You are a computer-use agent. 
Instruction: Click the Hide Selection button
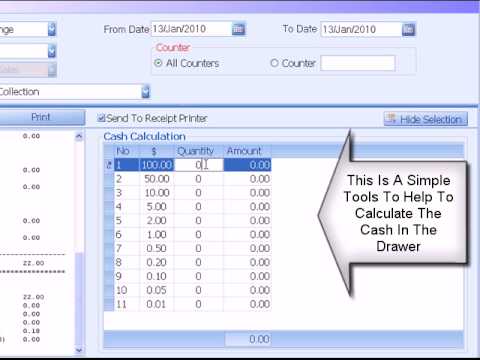coord(426,119)
